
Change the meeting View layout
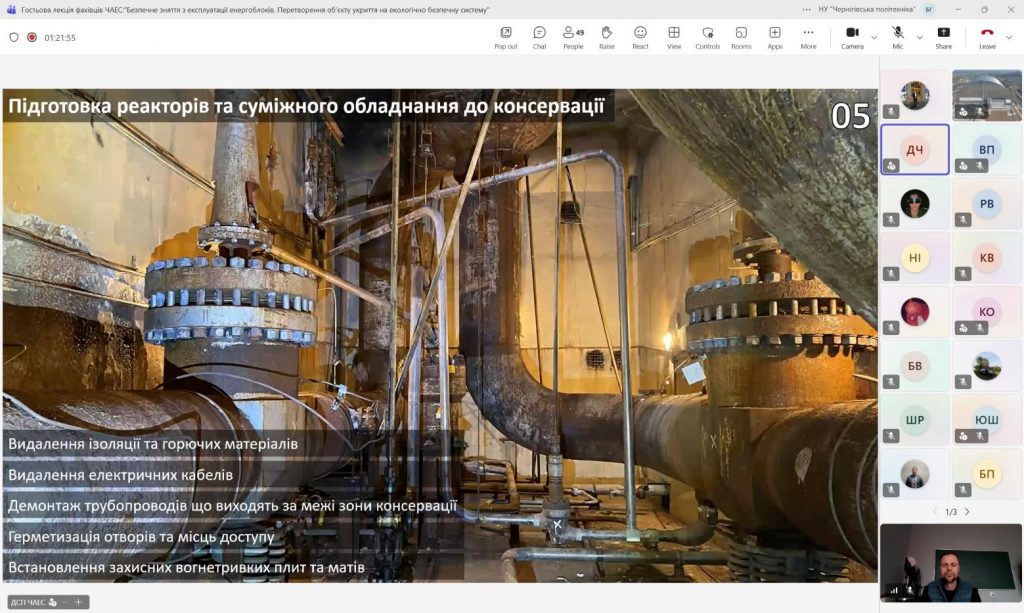point(674,37)
